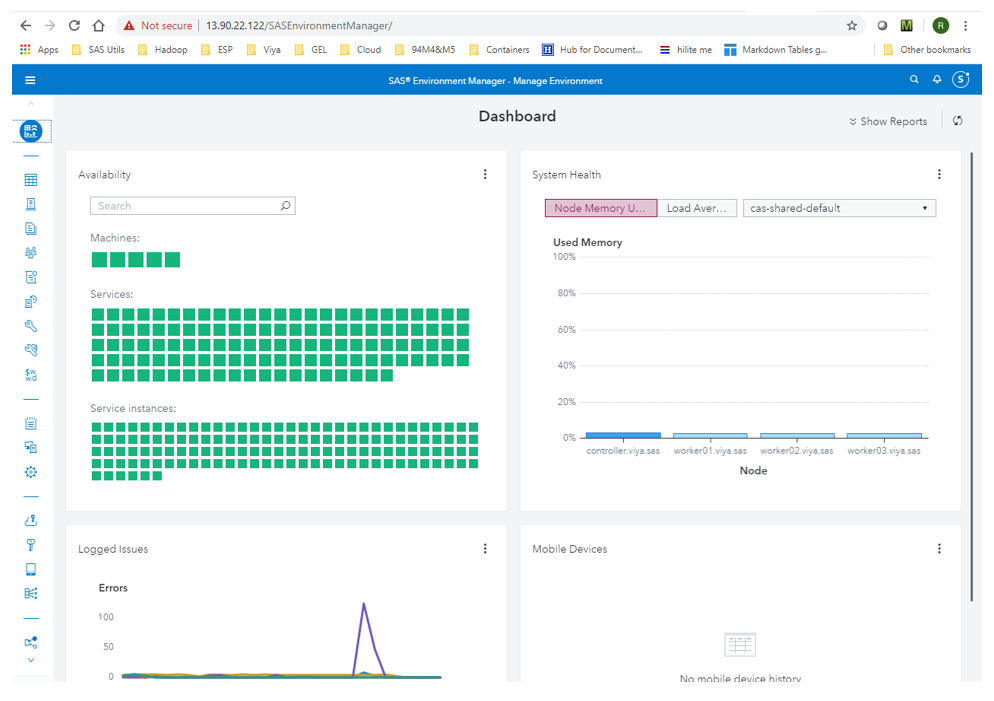Click the key icon in sidebar

coord(31,545)
